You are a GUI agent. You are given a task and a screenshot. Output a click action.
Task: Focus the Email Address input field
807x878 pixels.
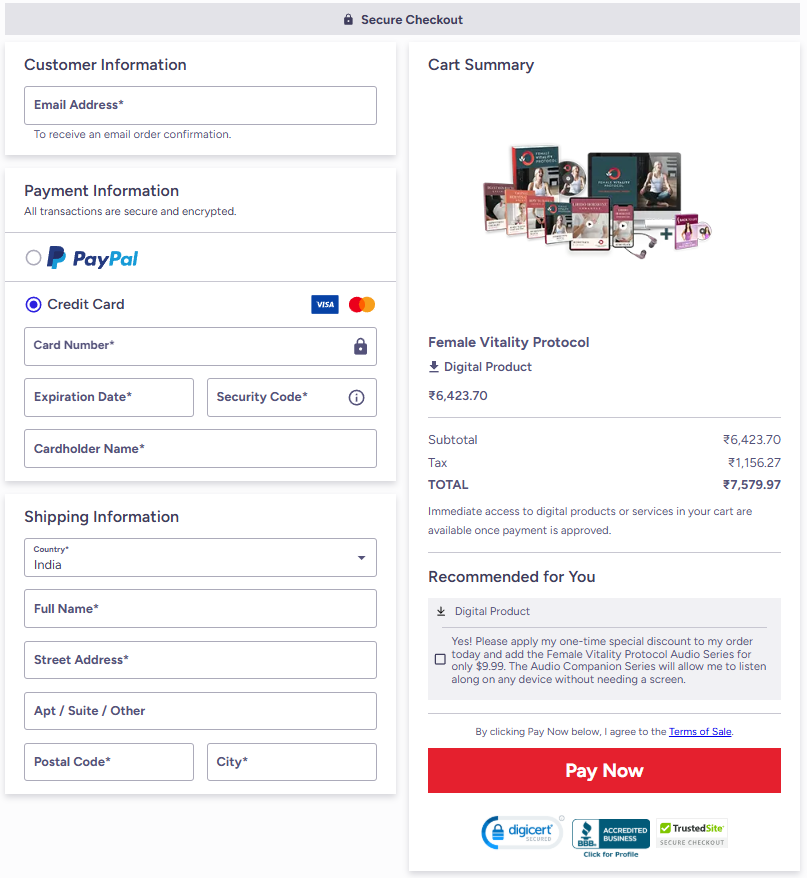(x=200, y=105)
